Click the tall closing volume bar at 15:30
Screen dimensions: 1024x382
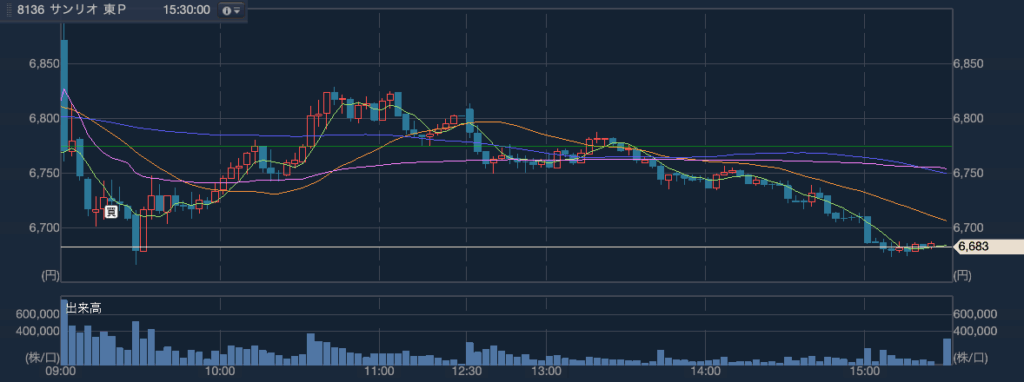point(947,352)
